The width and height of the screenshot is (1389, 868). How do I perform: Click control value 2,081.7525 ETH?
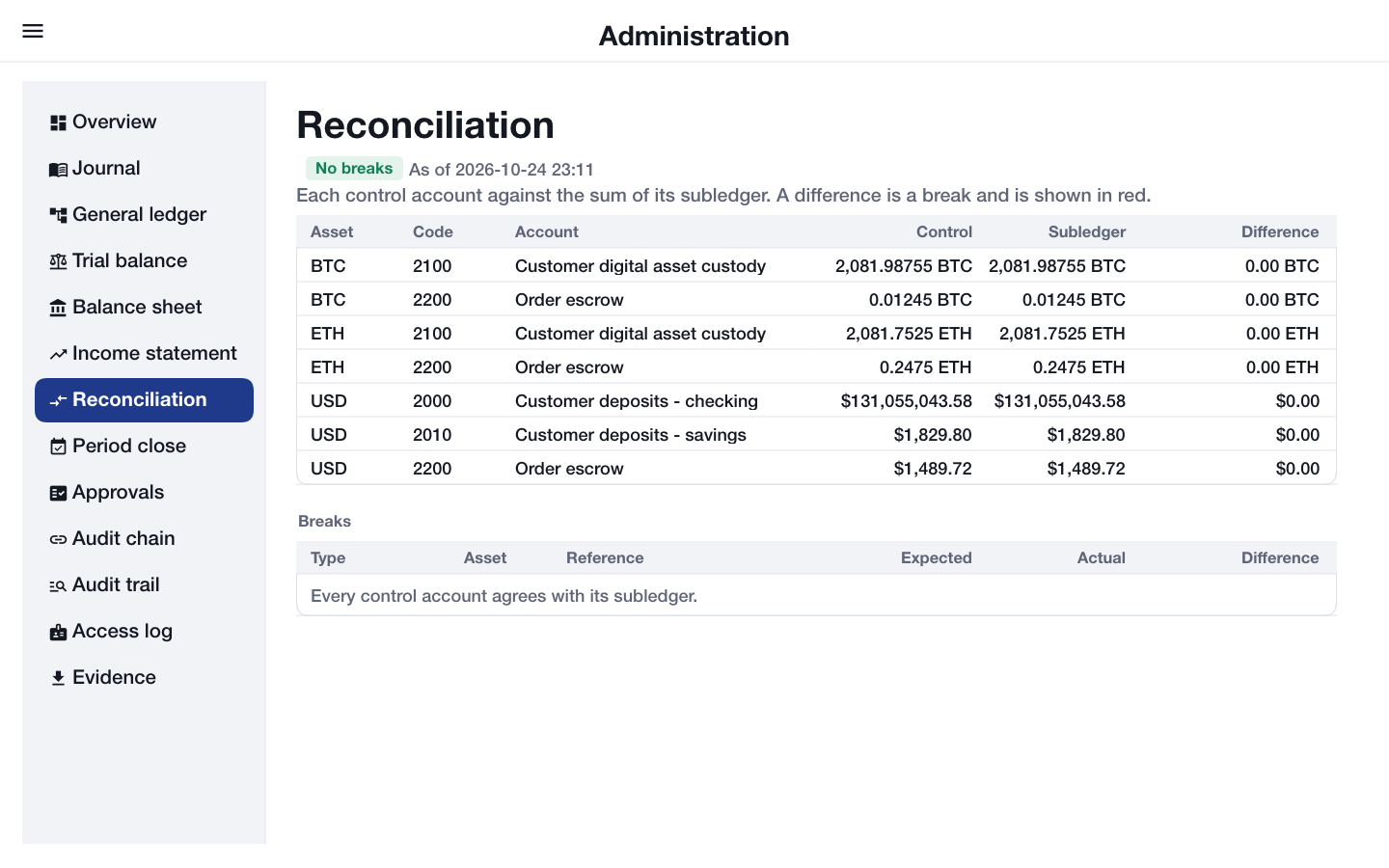click(909, 334)
